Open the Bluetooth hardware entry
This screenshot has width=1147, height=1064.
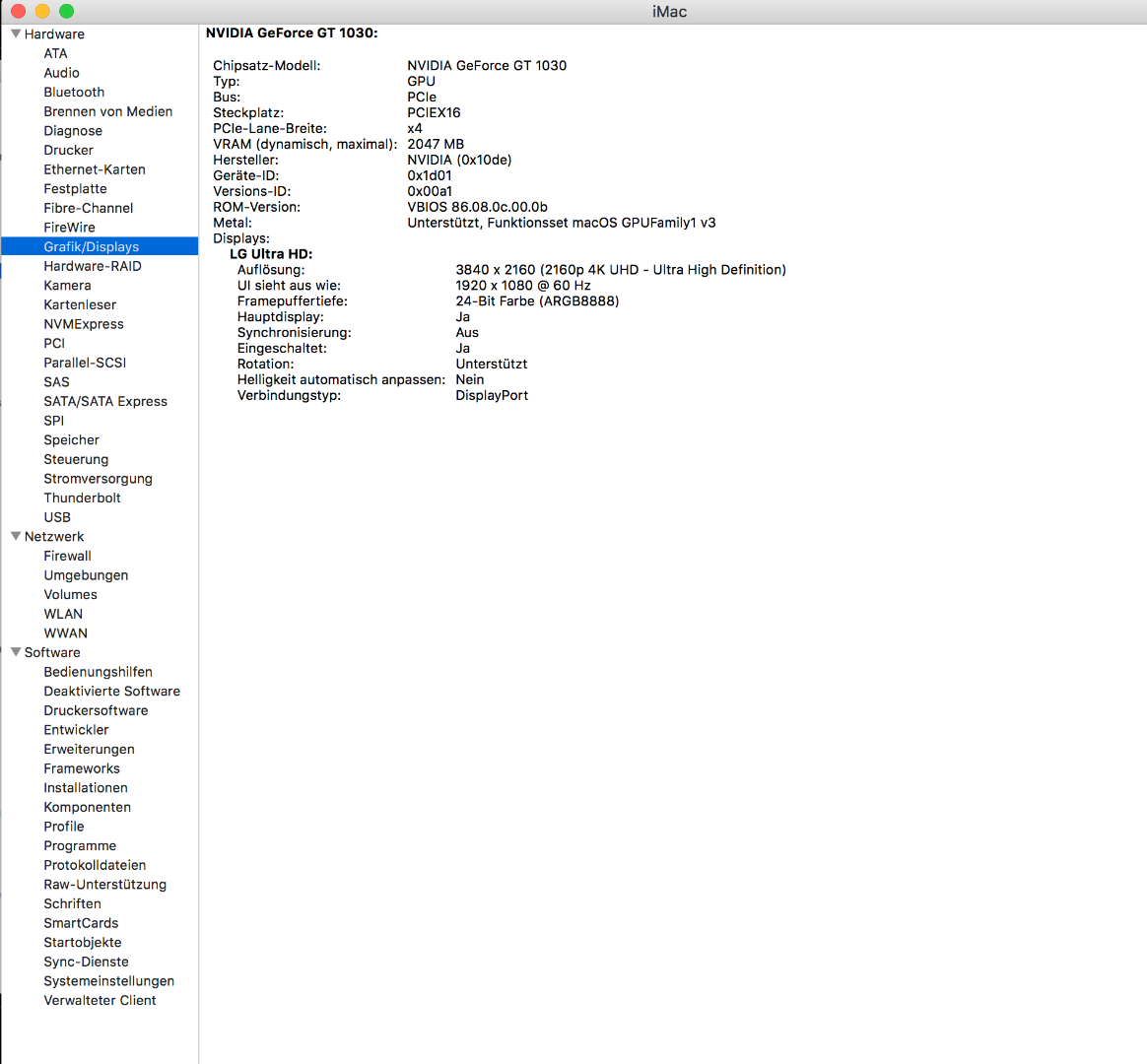point(74,93)
